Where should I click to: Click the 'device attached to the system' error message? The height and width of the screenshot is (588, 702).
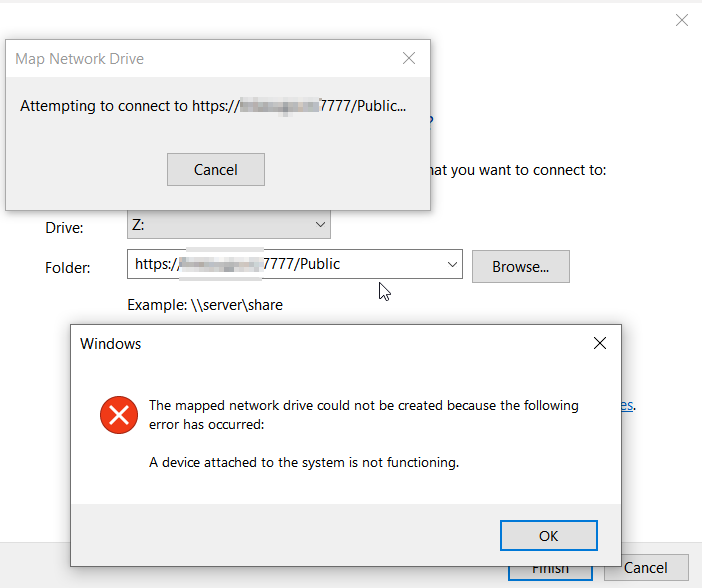point(304,462)
